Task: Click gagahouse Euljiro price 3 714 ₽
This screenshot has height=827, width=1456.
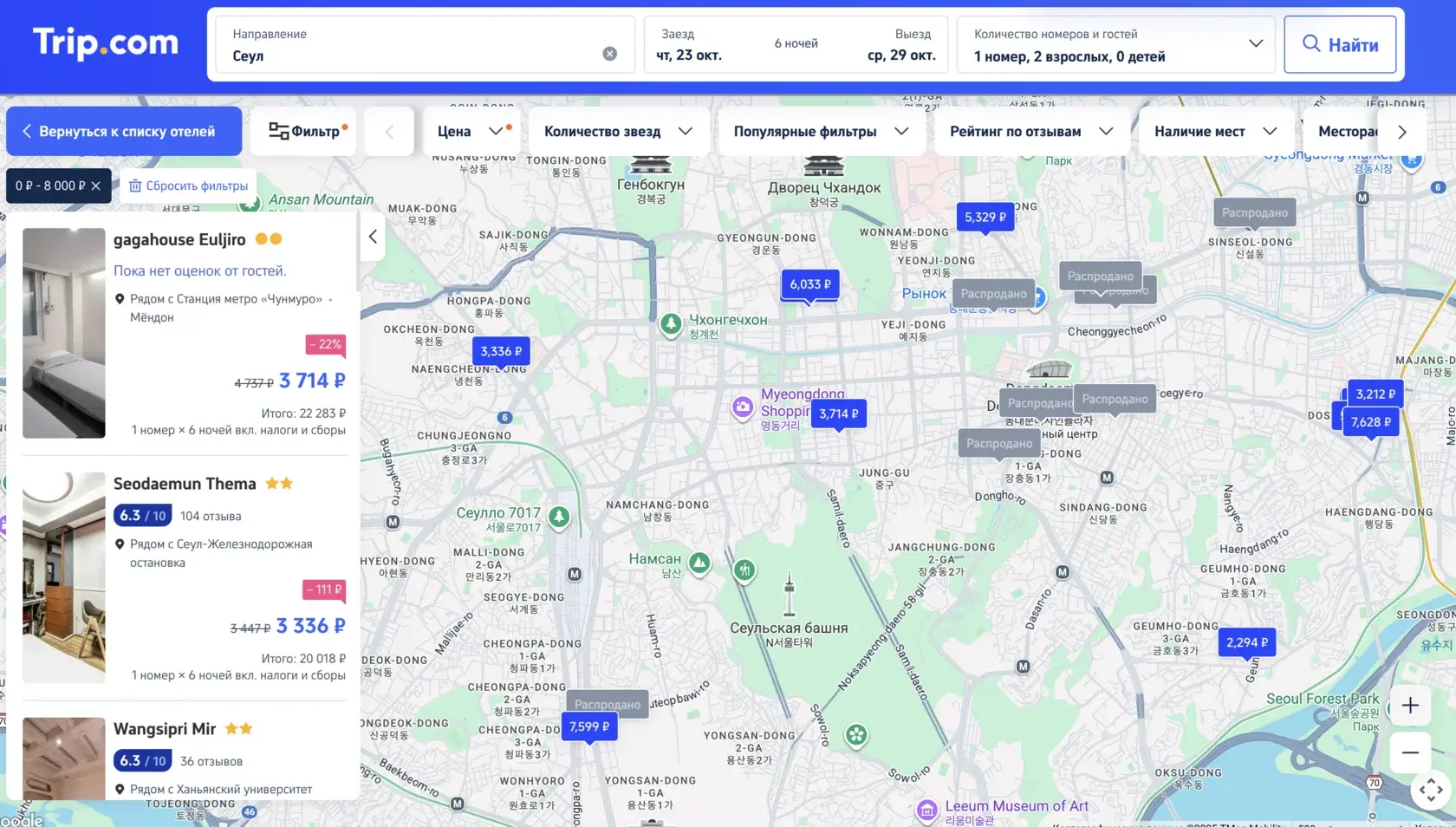Action: tap(312, 381)
